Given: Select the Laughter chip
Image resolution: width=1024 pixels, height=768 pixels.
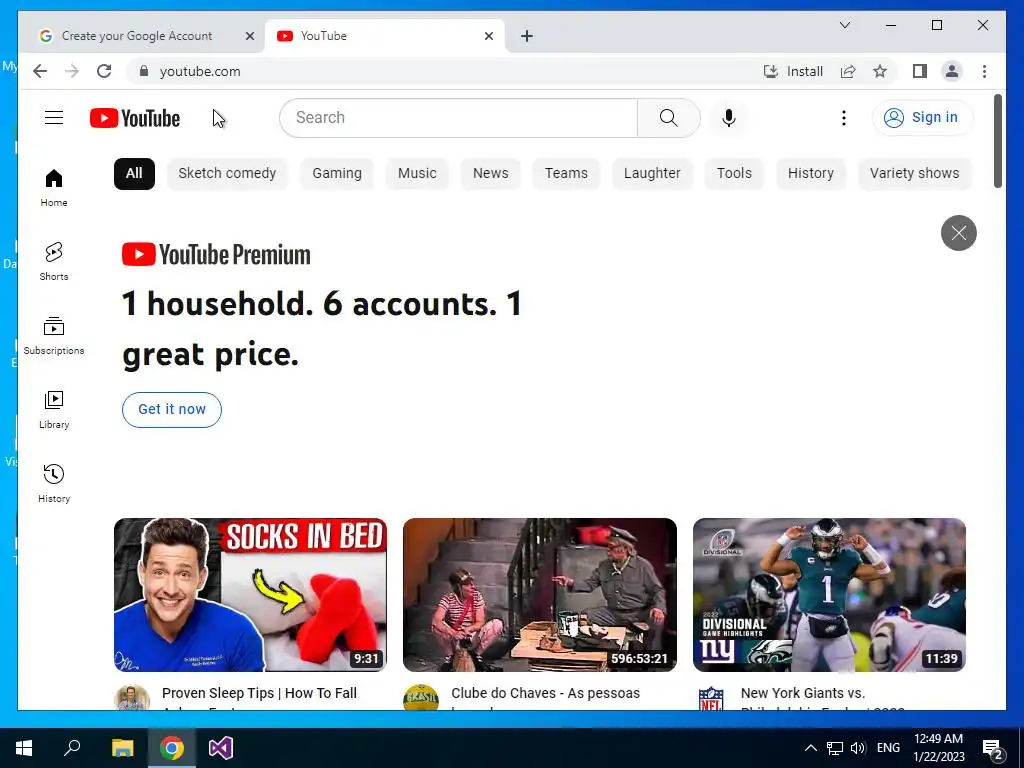Looking at the screenshot, I should (652, 173).
